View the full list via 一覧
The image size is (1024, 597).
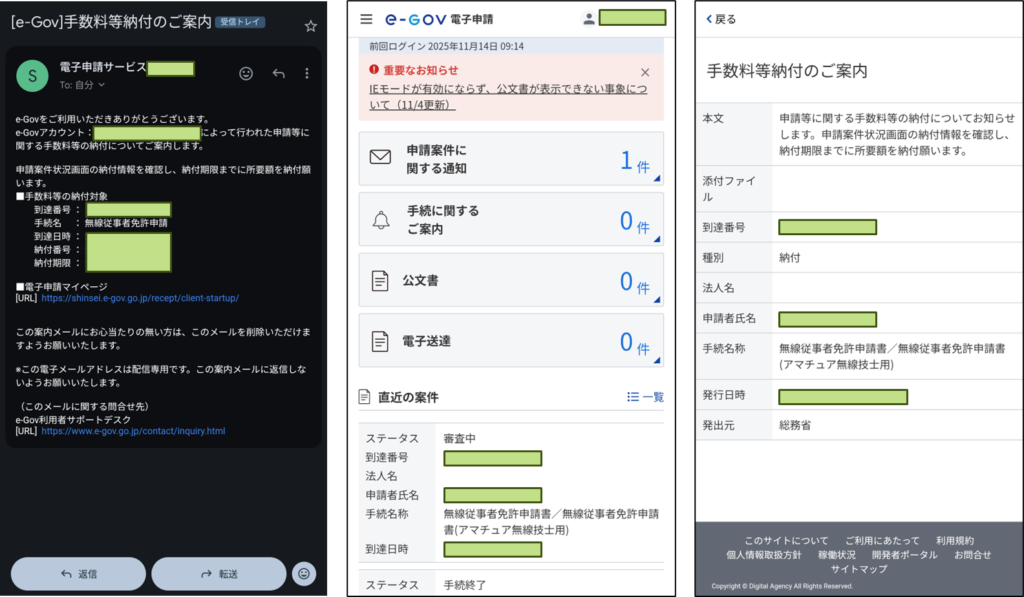(x=645, y=397)
